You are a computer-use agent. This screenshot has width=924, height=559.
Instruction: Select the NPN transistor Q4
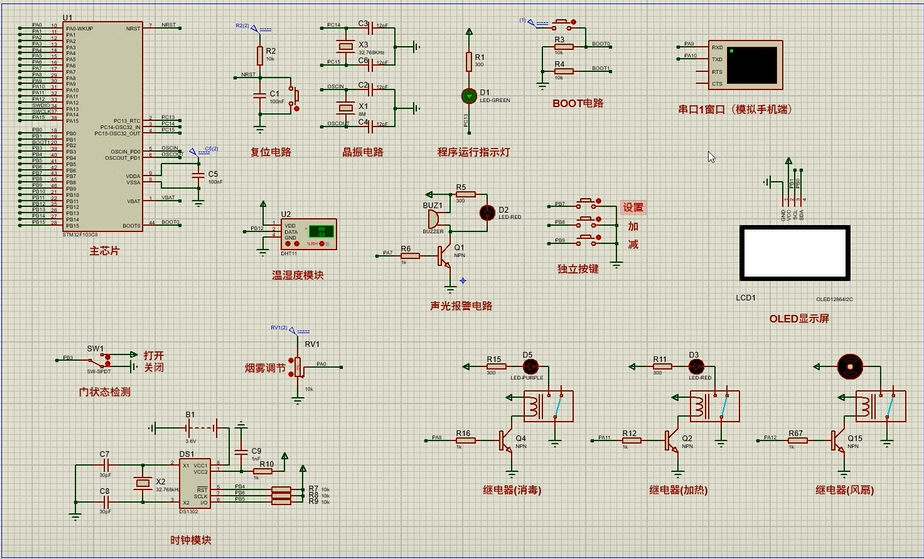click(x=507, y=438)
